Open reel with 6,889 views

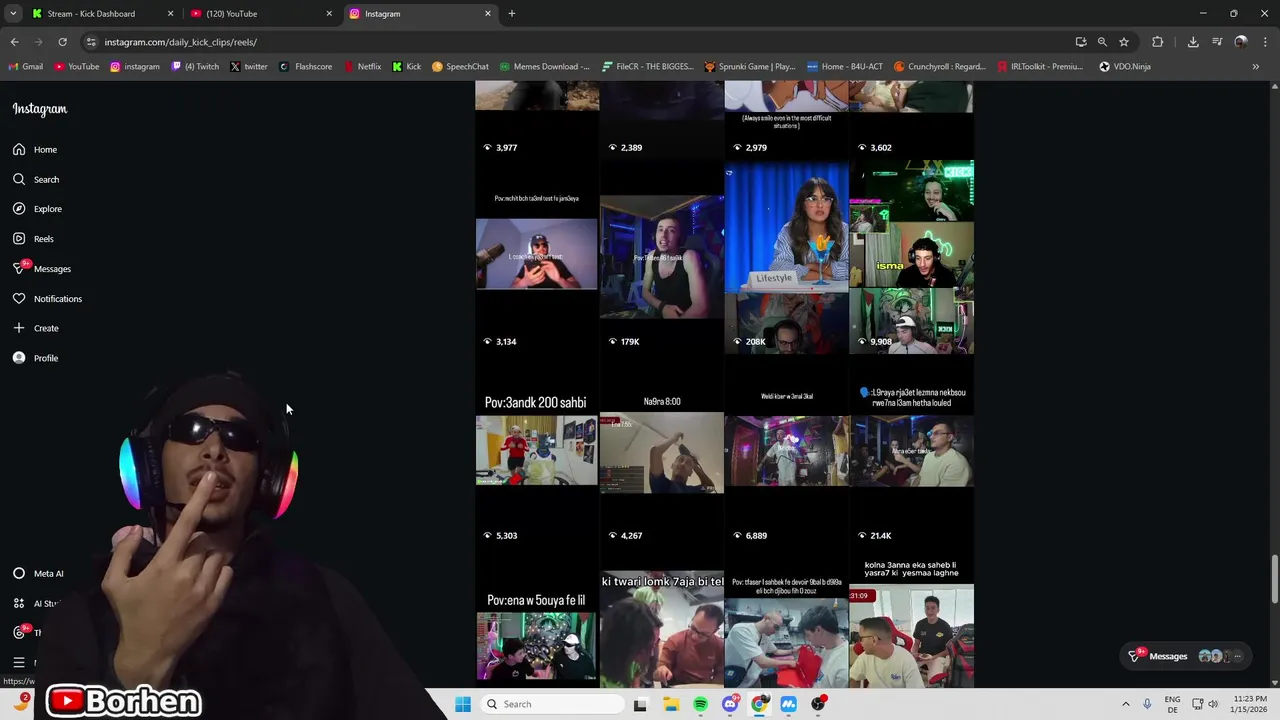coord(786,451)
